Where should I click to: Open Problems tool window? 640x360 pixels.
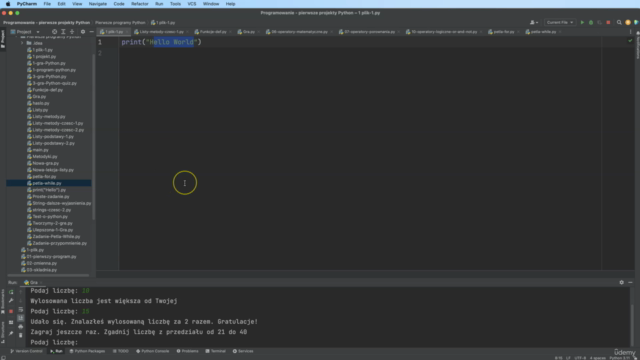click(187, 351)
